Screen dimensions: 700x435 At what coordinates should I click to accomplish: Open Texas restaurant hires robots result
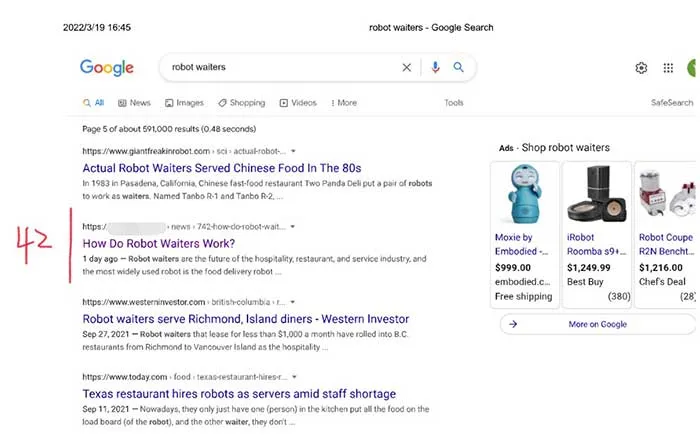[x=239, y=394]
